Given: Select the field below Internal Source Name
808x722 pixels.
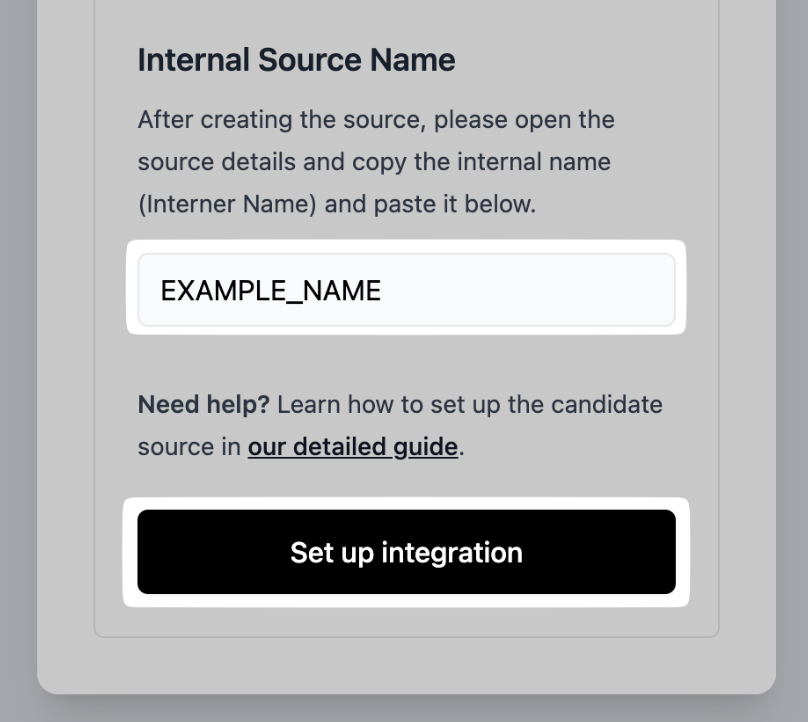Looking at the screenshot, I should click(406, 290).
